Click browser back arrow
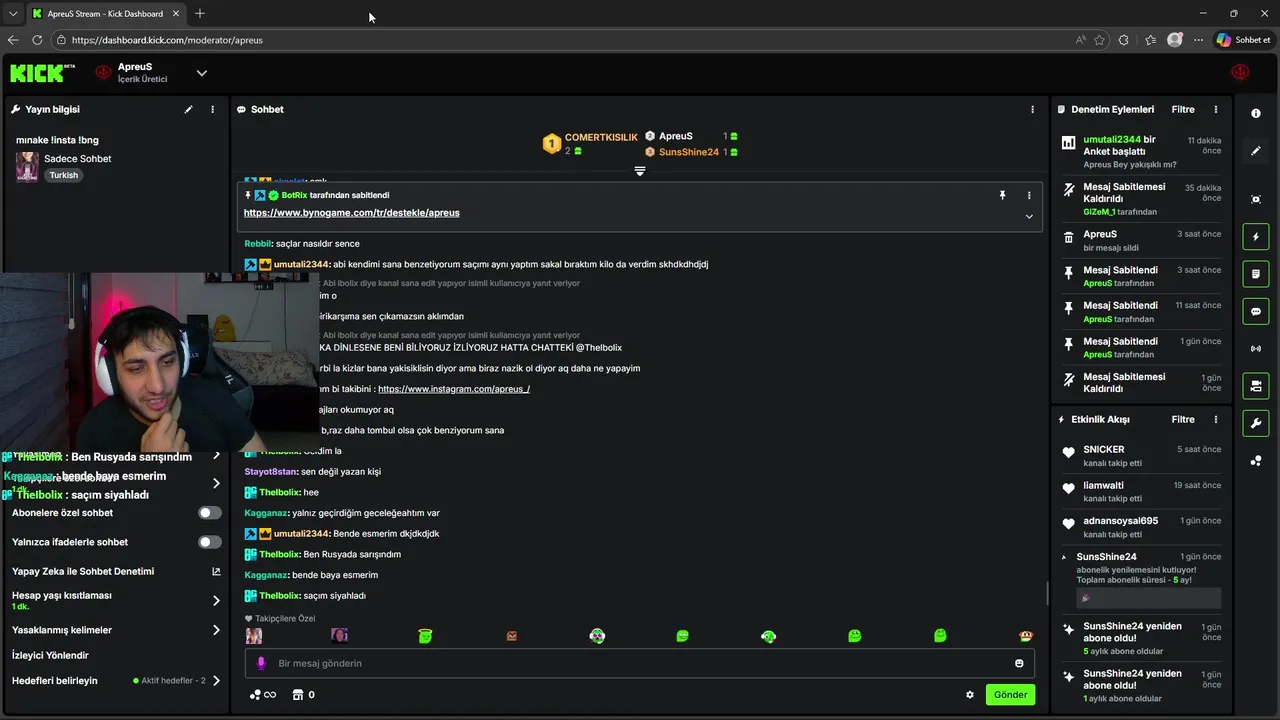 (13, 40)
